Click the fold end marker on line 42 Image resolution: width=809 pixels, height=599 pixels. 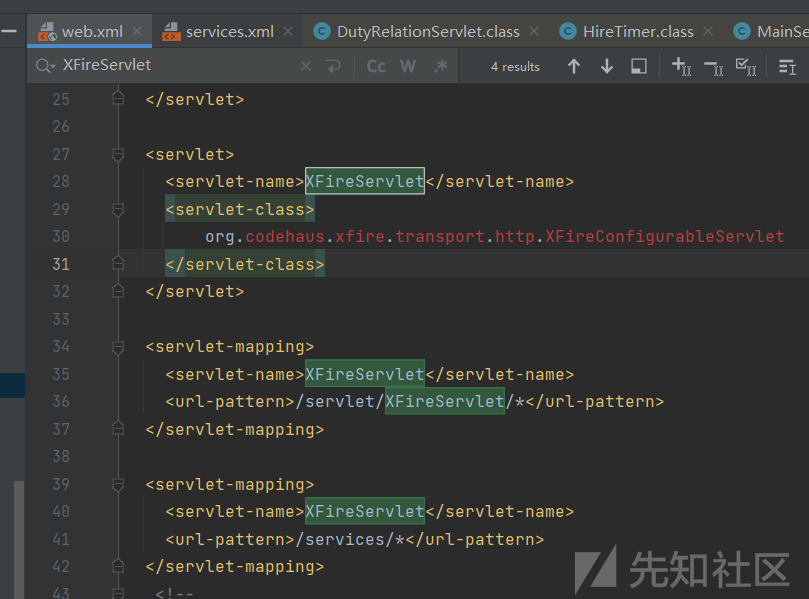point(118,566)
